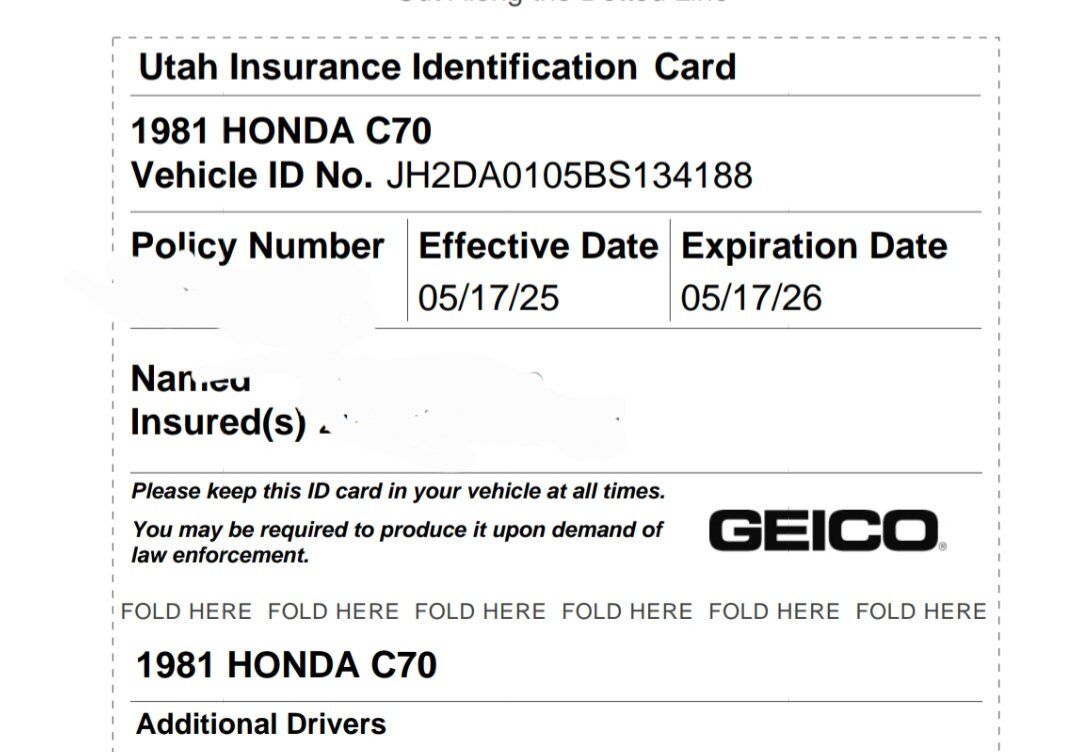Select the top 1981 HONDA C70 heading
This screenshot has width=1080, height=752.
(x=282, y=131)
